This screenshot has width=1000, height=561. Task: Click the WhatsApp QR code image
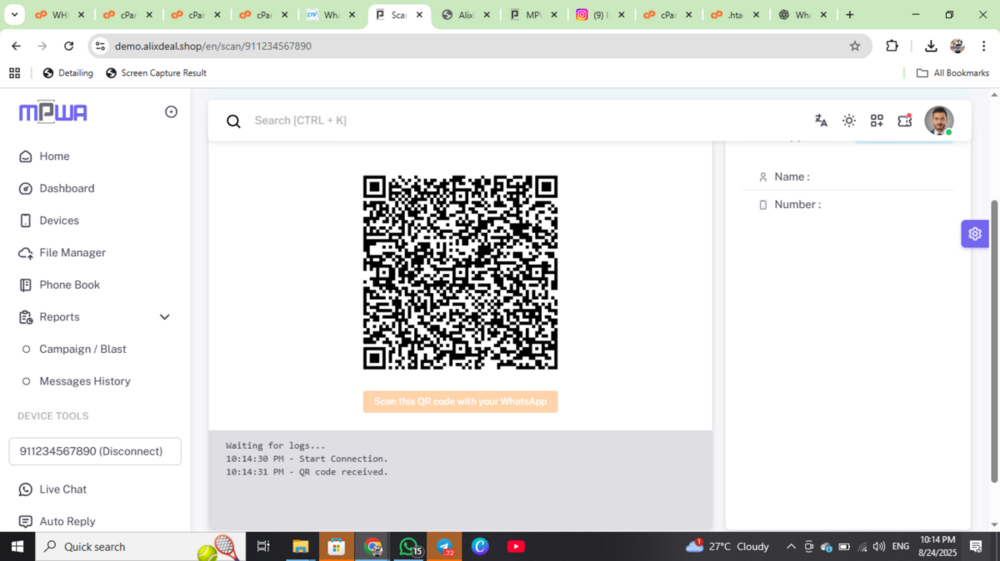click(x=460, y=272)
